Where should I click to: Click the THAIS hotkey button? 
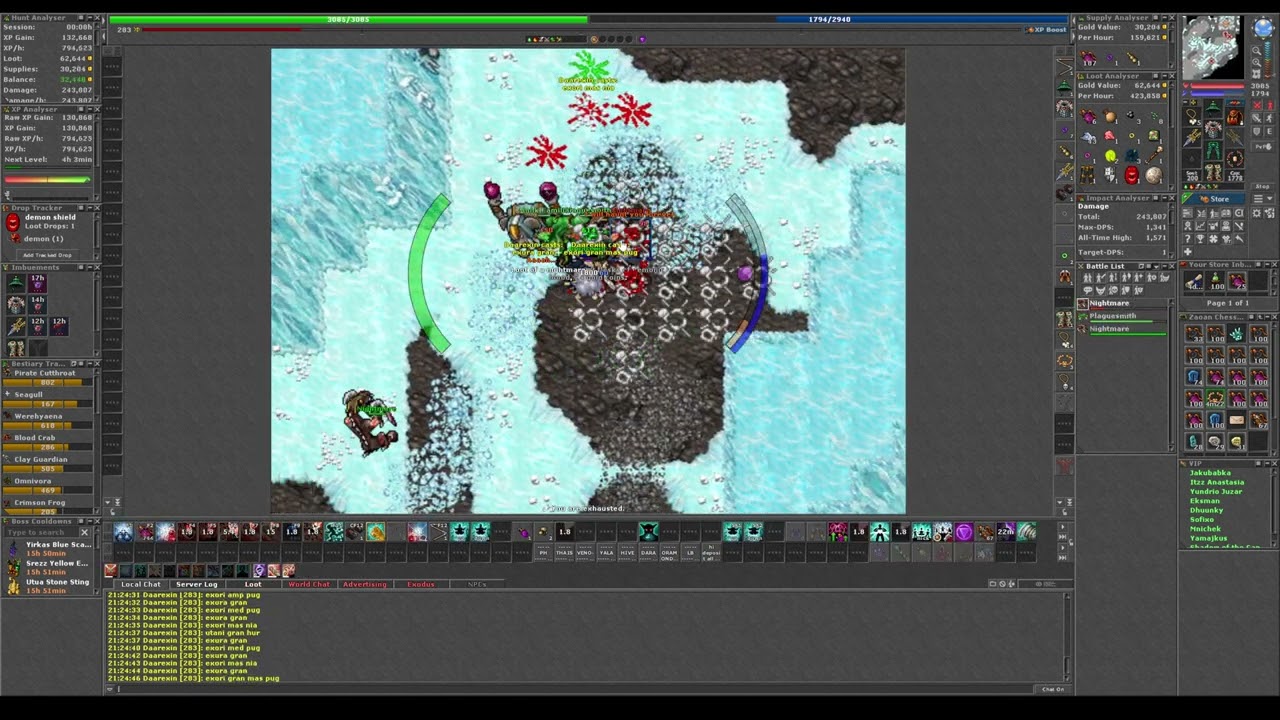(564, 552)
